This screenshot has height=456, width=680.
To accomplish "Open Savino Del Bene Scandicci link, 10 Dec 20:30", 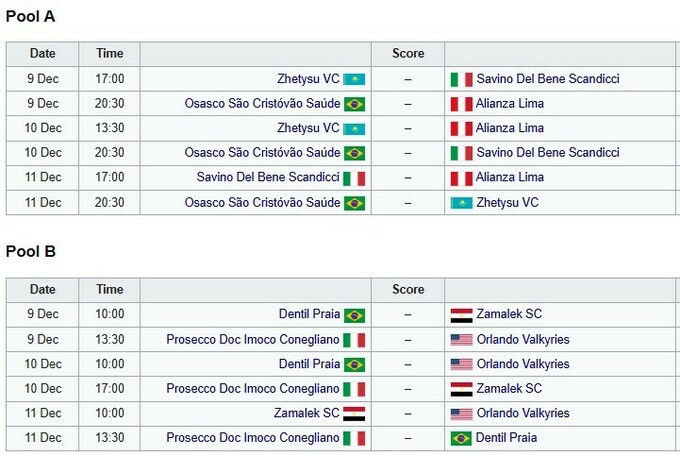I will tap(548, 153).
